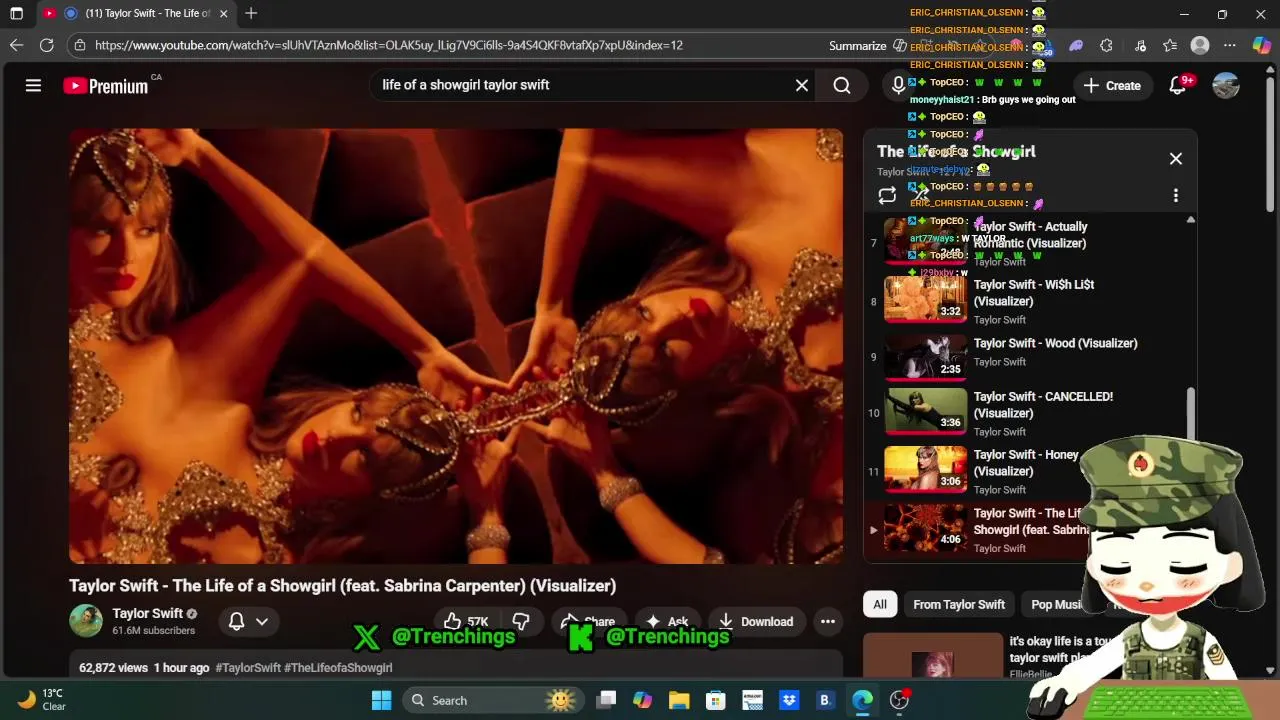Viewport: 1280px width, 720px height.
Task: Open the Create menu button
Action: [1111, 85]
